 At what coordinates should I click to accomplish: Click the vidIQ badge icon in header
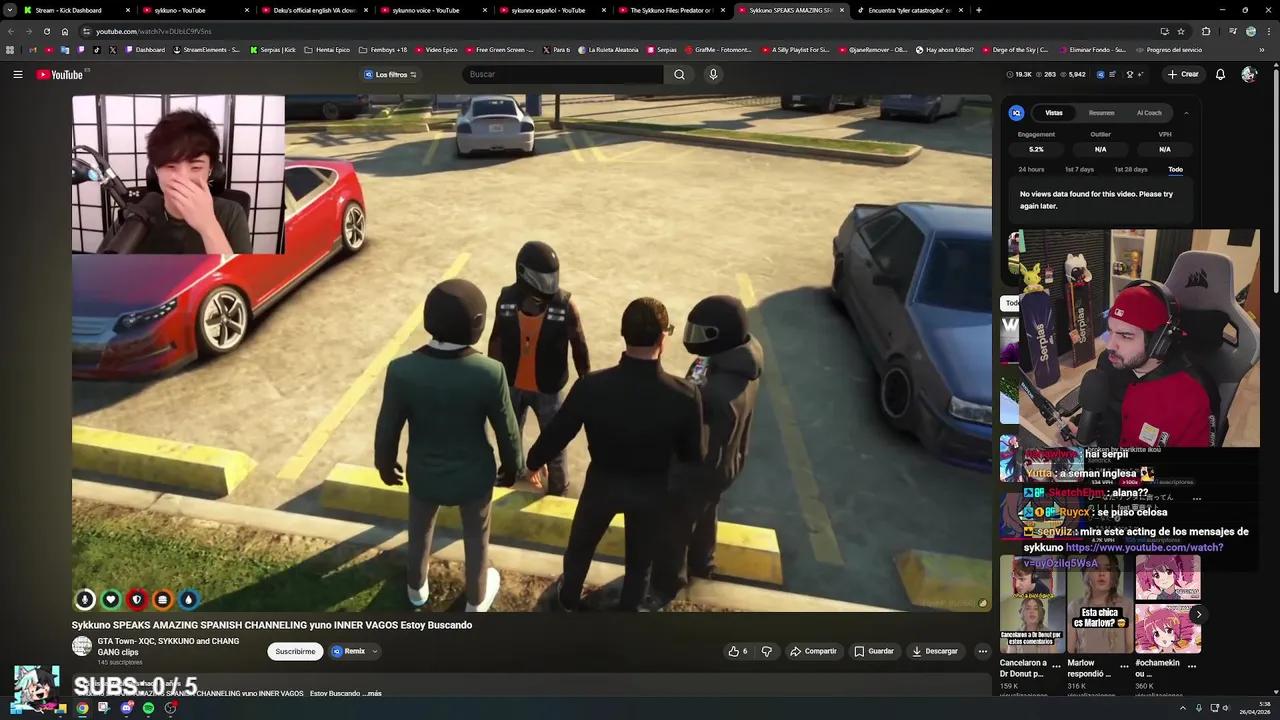point(1100,74)
